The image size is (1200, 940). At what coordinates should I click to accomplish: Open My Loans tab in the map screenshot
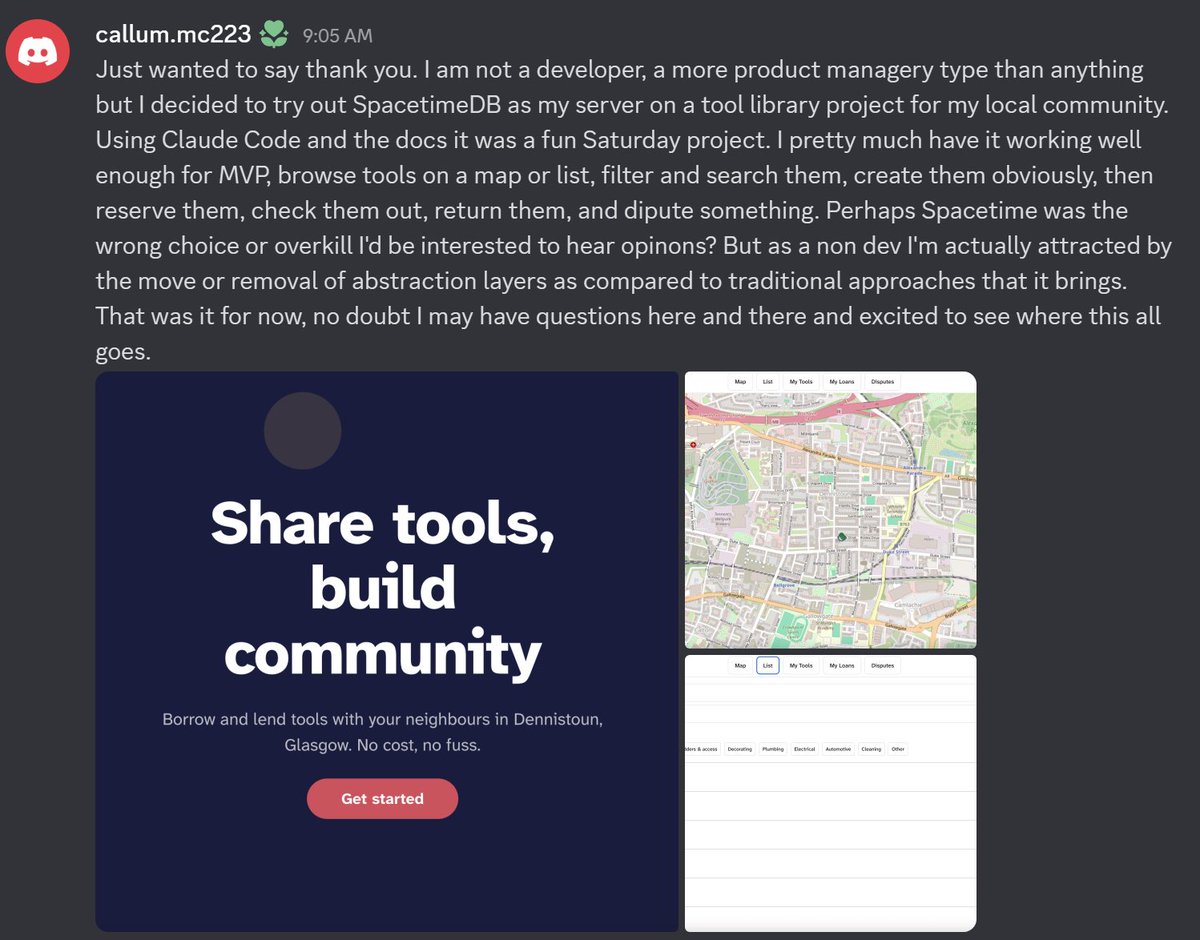point(841,381)
